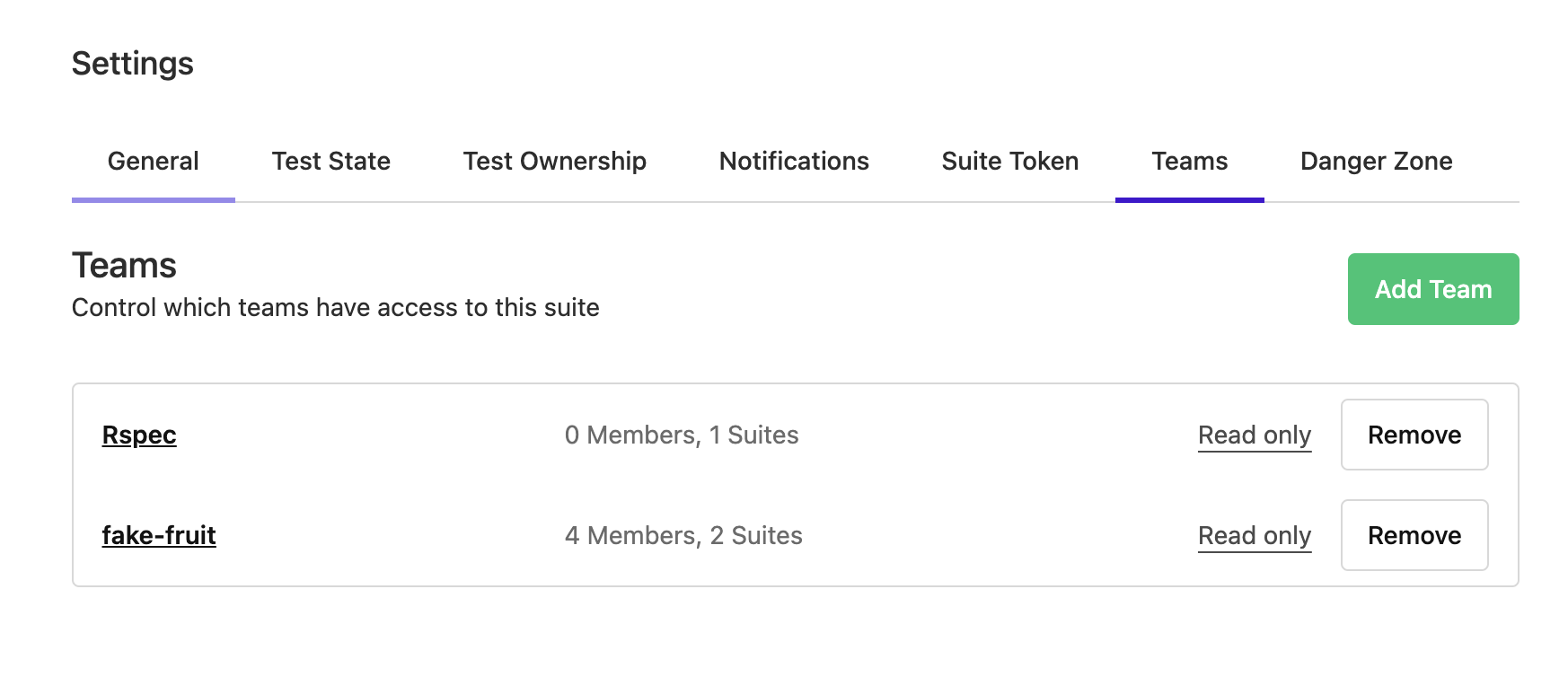
Task: Open the Test State tab
Action: pyautogui.click(x=330, y=161)
